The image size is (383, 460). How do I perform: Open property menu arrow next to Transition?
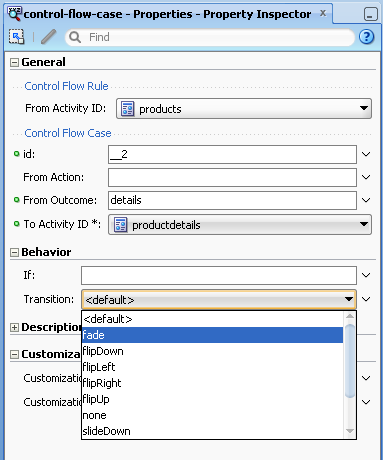(366, 299)
